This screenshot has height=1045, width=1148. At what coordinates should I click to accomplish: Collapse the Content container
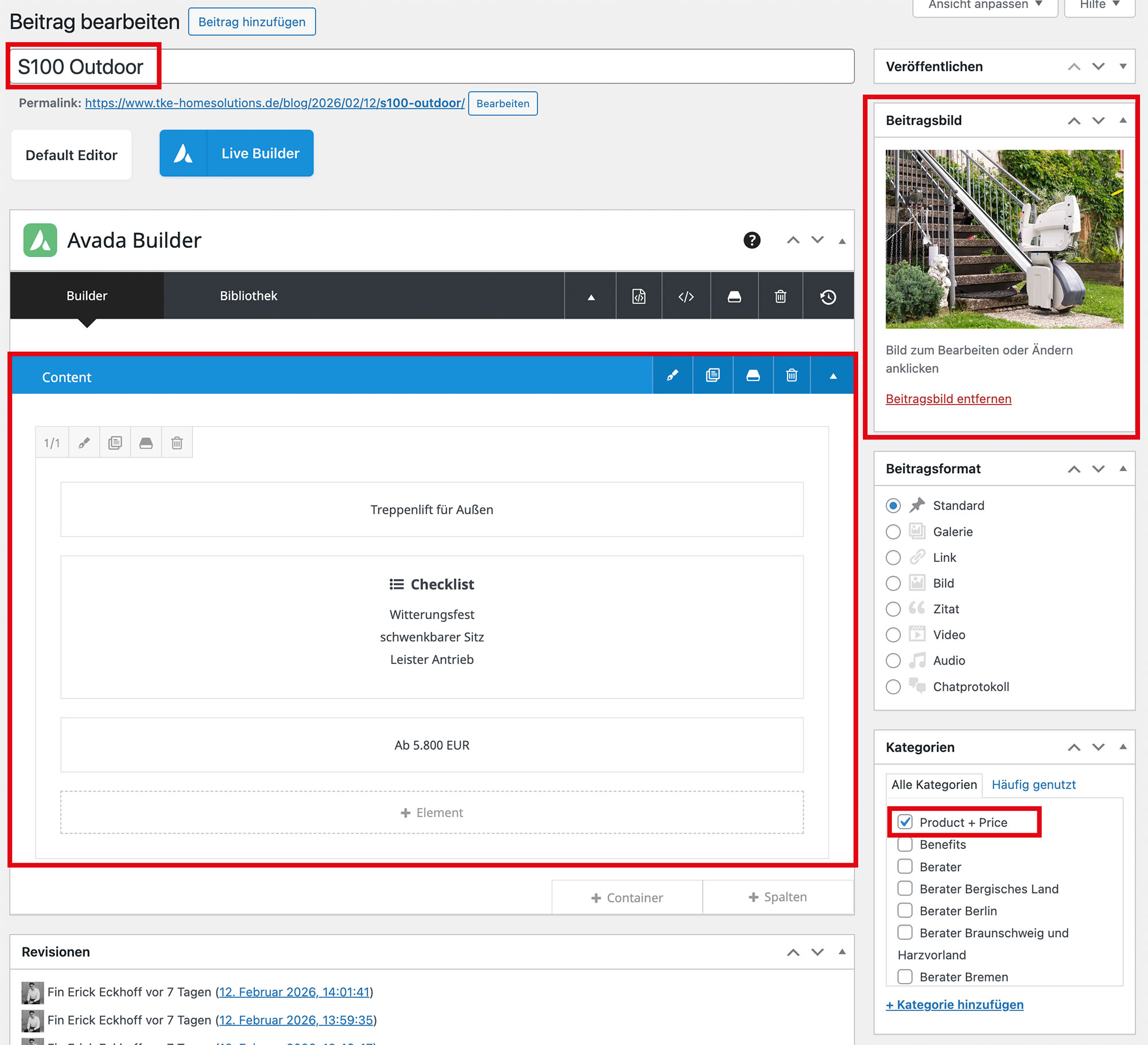pyautogui.click(x=833, y=376)
